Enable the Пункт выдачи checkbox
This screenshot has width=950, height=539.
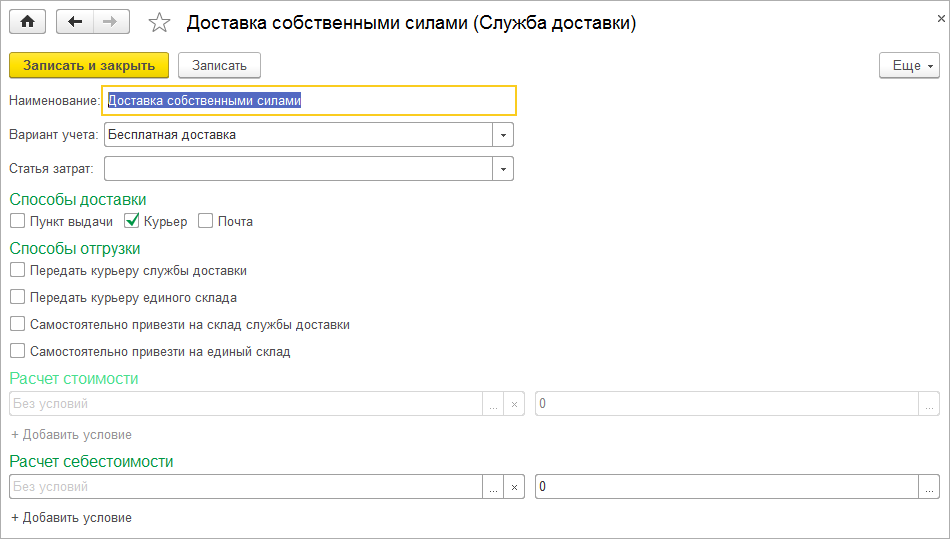(17, 221)
